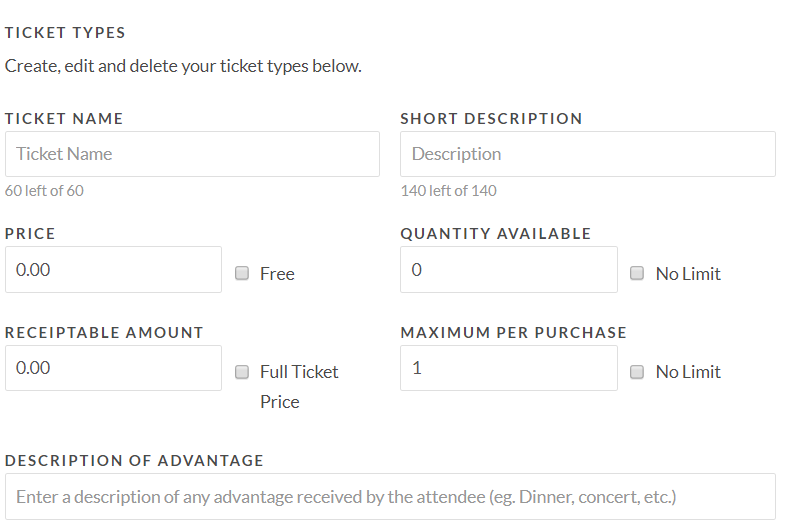
Task: Click the Short Description field label
Action: [491, 118]
